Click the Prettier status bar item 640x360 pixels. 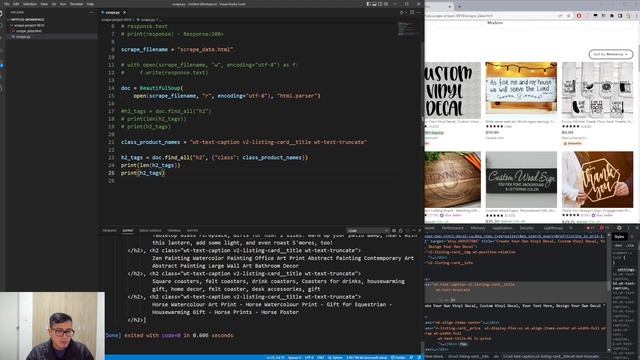(x=398, y=358)
